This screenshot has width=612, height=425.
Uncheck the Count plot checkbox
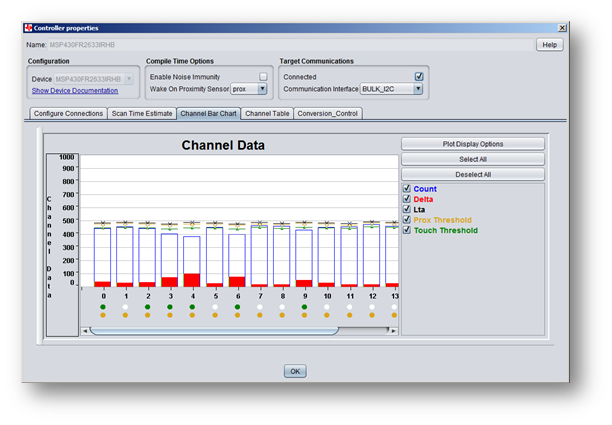(x=406, y=188)
